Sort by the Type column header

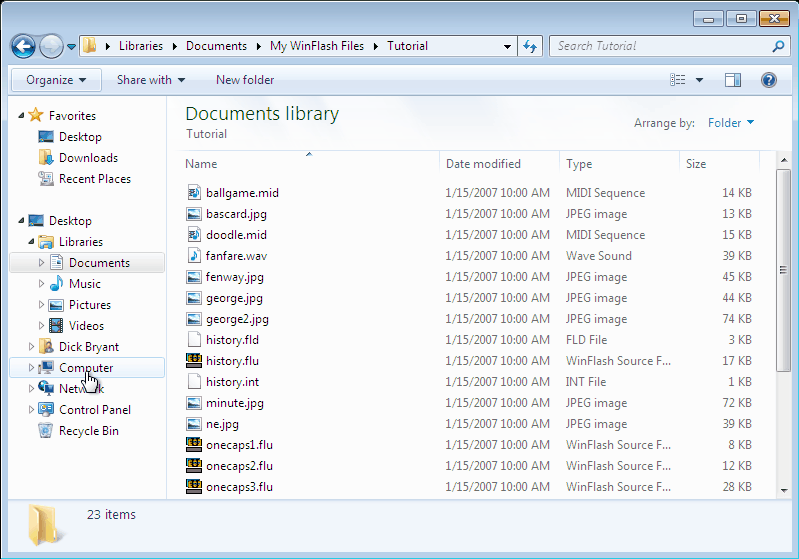coord(619,164)
